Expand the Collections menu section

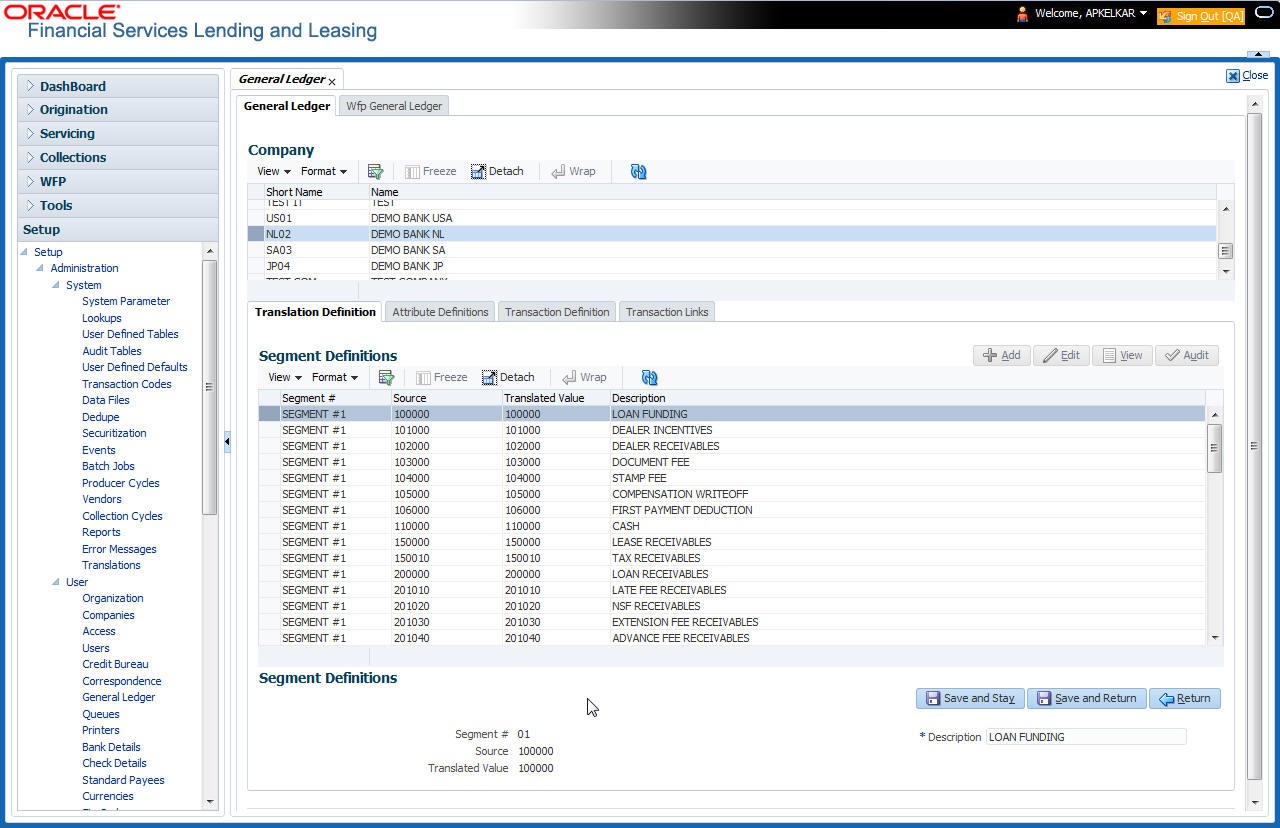tap(73, 158)
